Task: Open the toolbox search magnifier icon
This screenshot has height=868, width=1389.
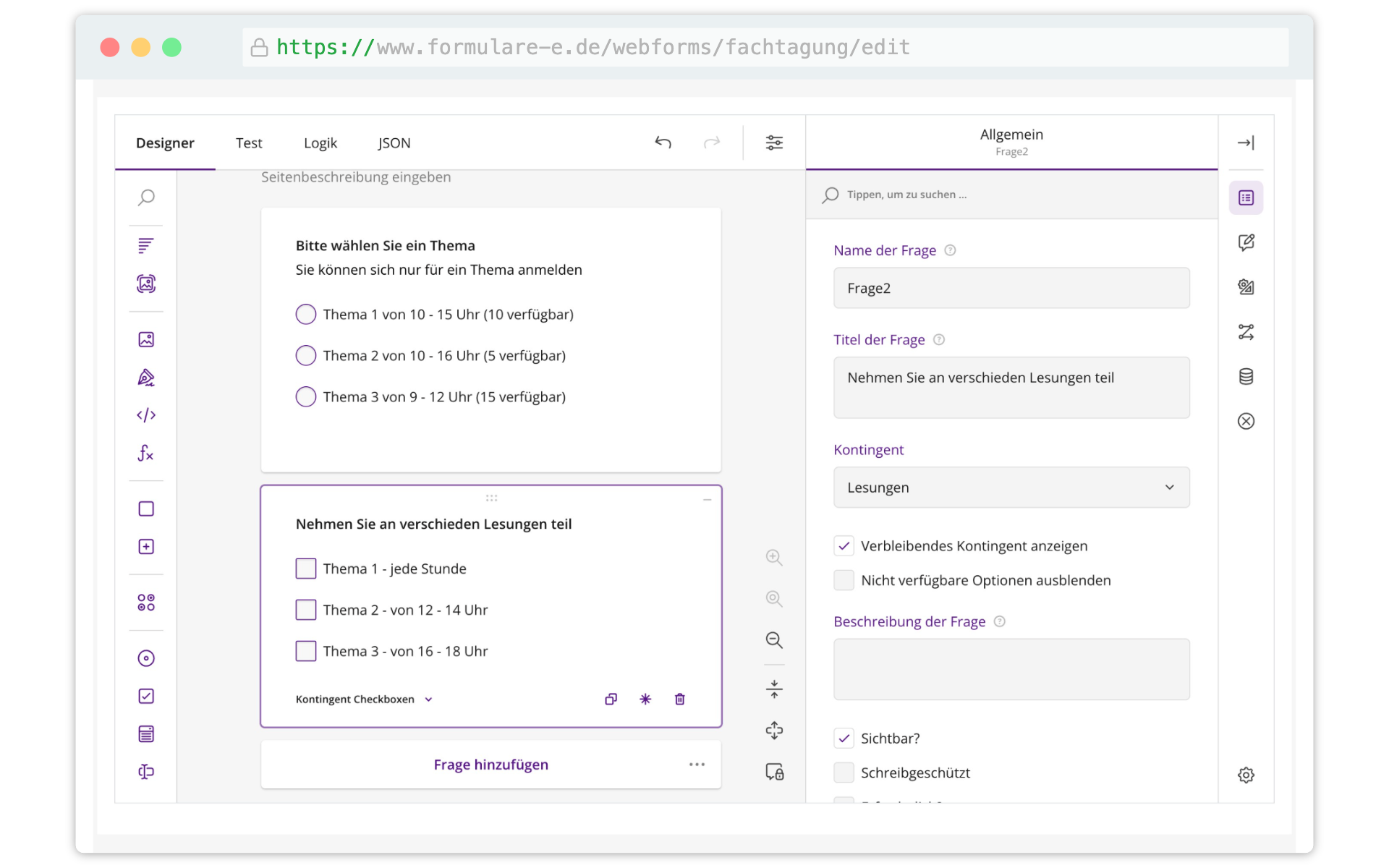Action: pyautogui.click(x=146, y=197)
